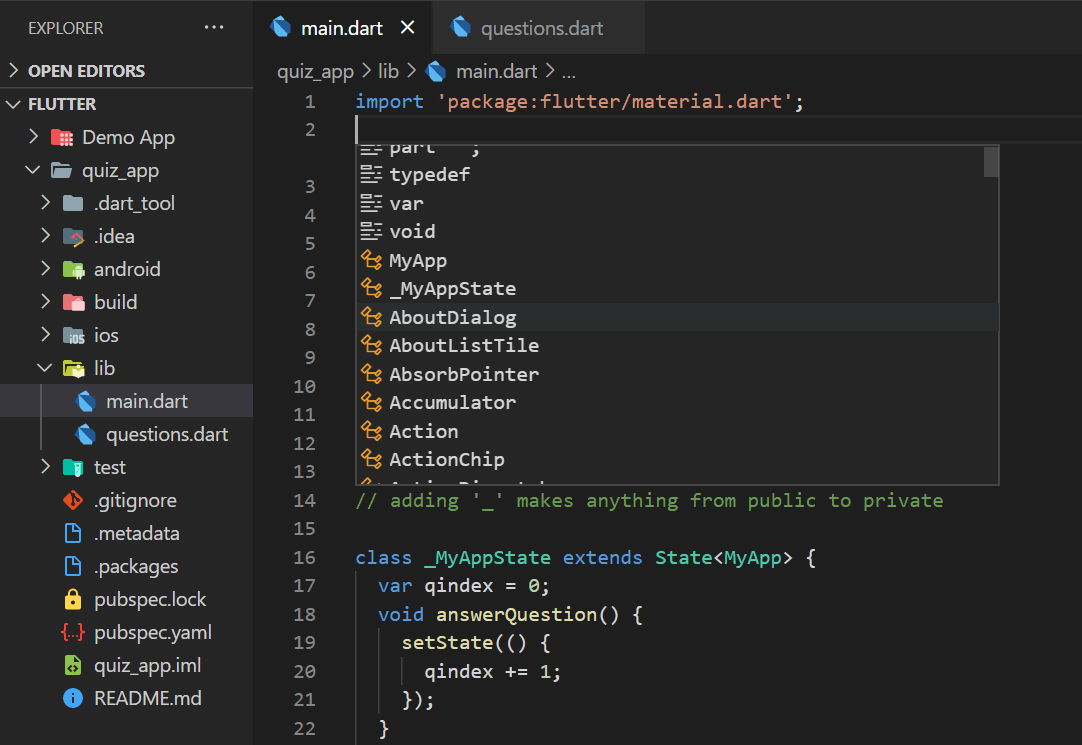Click the braces icon next to pubspec.yaml

tap(73, 632)
